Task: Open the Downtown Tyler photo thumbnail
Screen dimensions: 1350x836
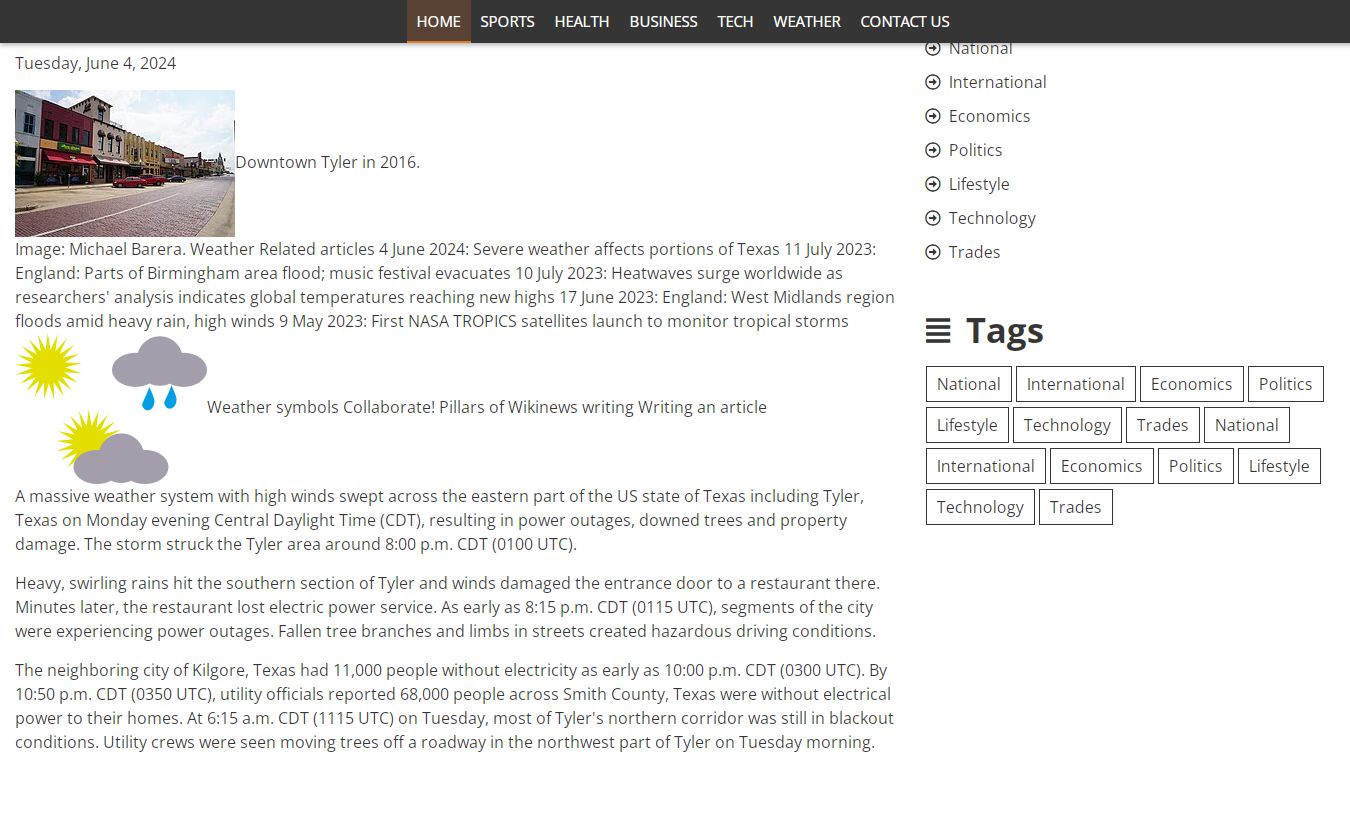Action: (x=125, y=163)
